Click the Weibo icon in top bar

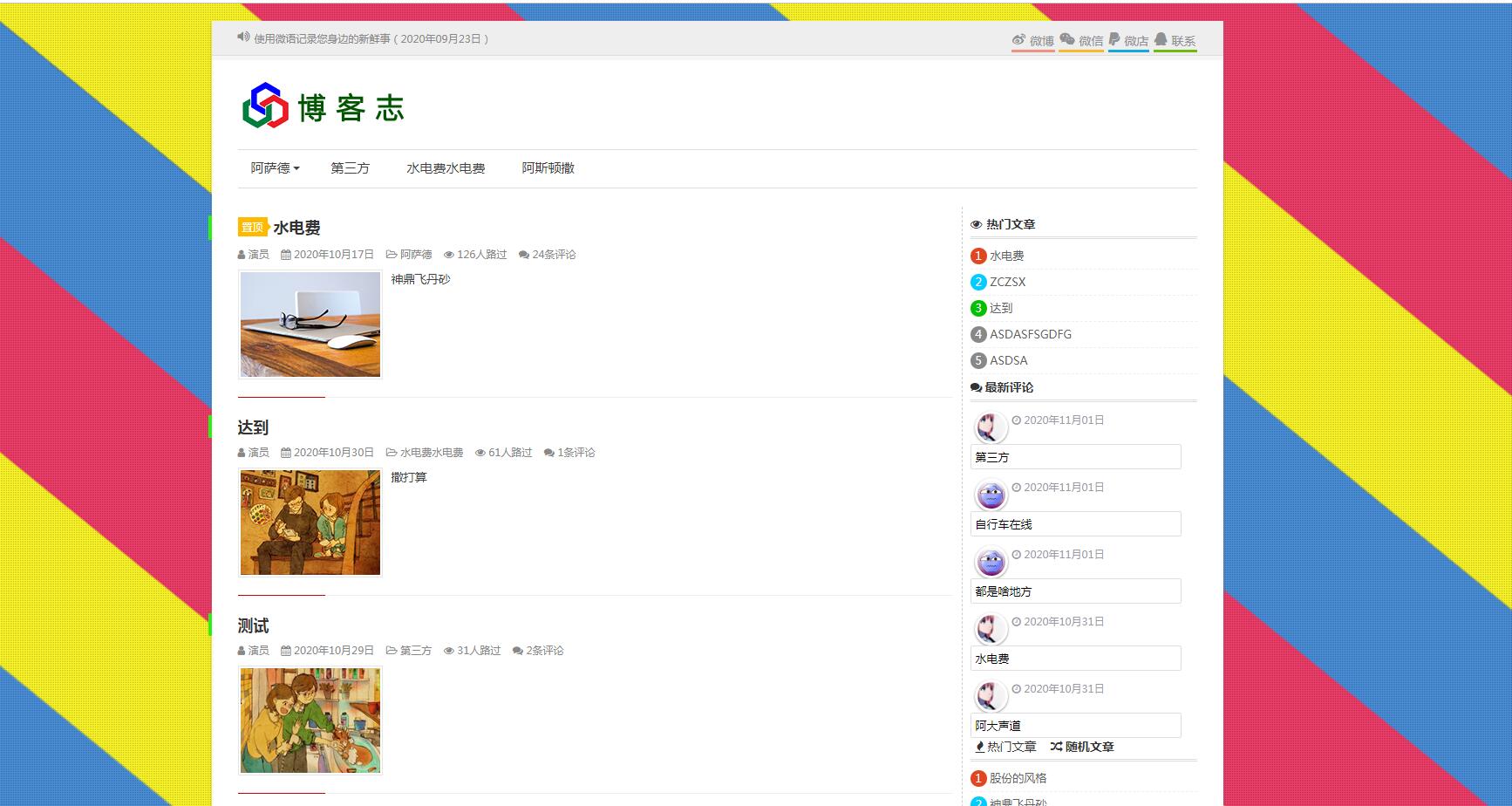pos(1018,40)
